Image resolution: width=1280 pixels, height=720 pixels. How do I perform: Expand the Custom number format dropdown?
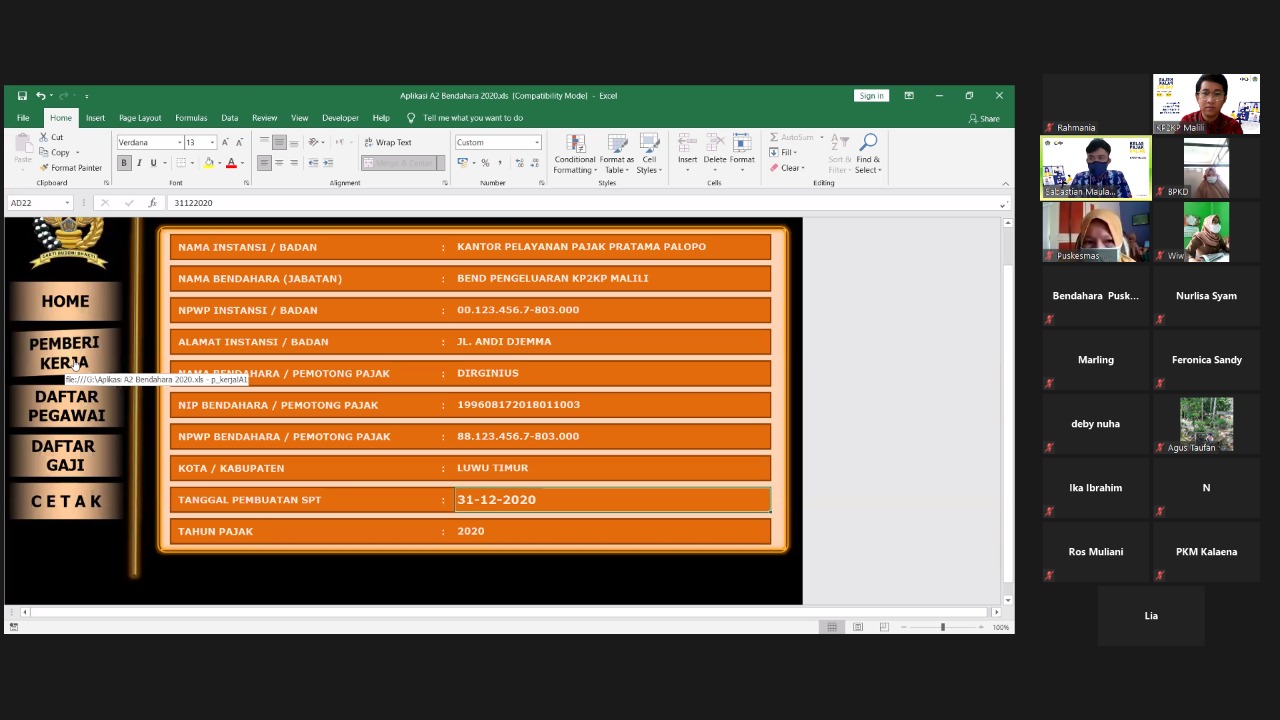(x=537, y=143)
